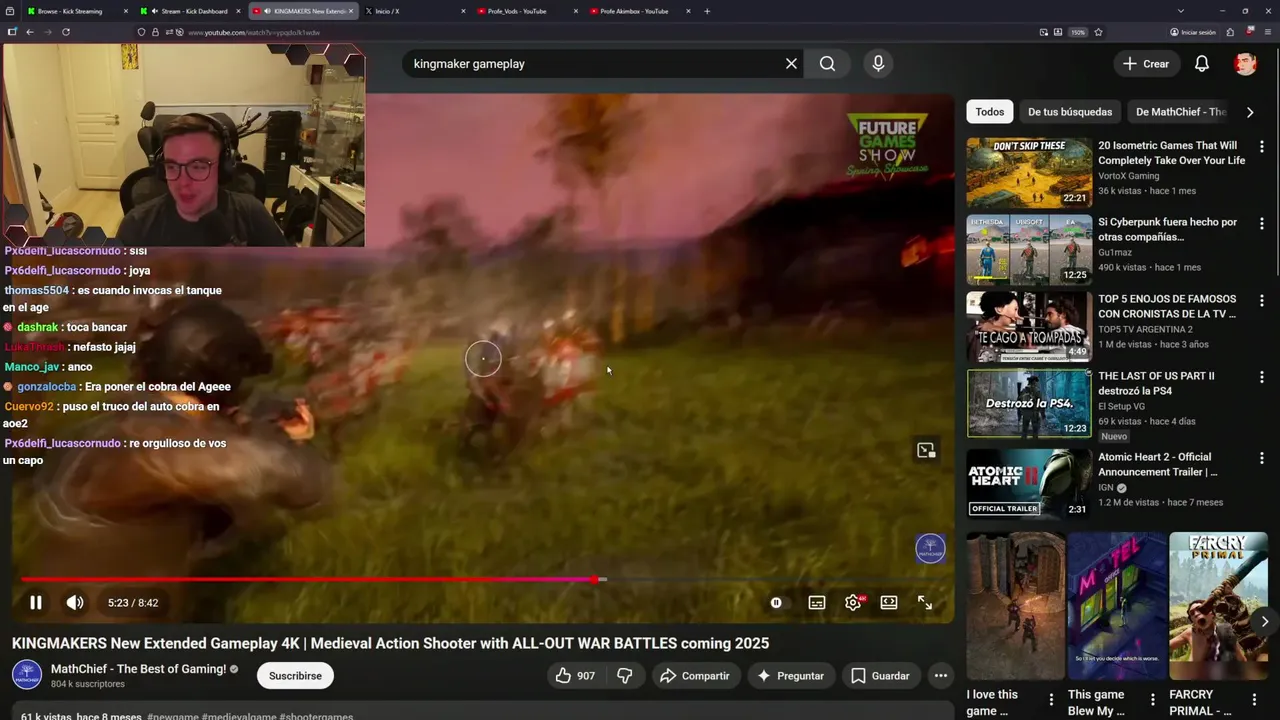Save video with the Guardar button
Image resolution: width=1280 pixels, height=720 pixels.
(880, 675)
